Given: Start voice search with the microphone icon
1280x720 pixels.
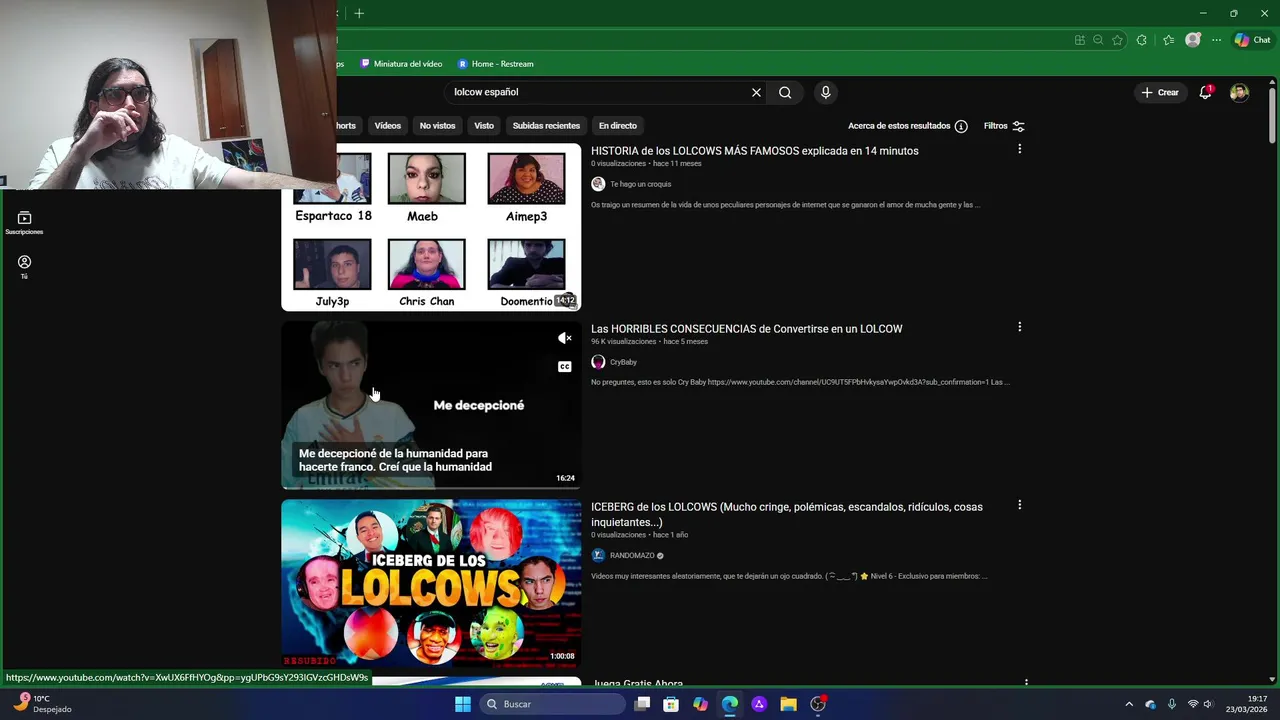Looking at the screenshot, I should 825,92.
